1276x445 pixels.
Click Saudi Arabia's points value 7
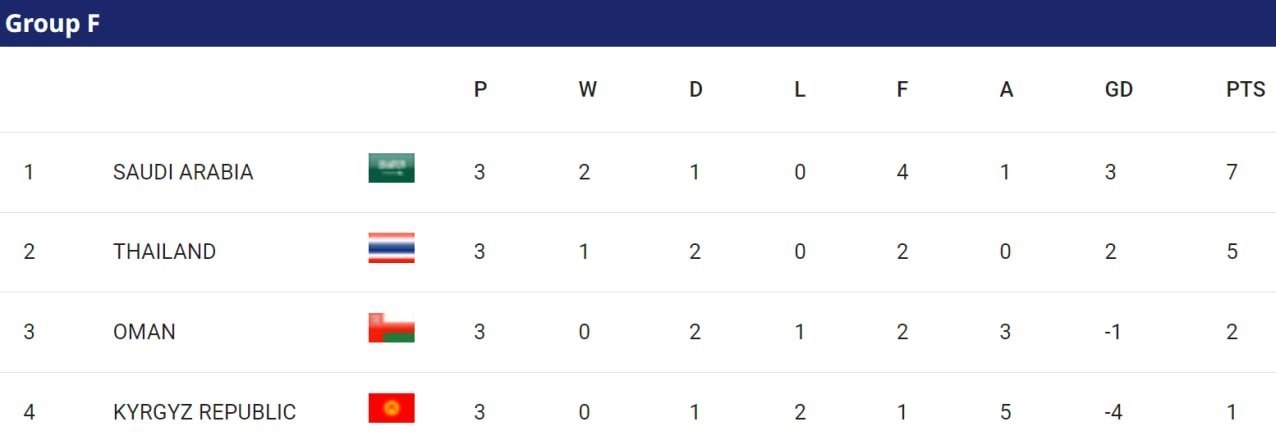1232,172
